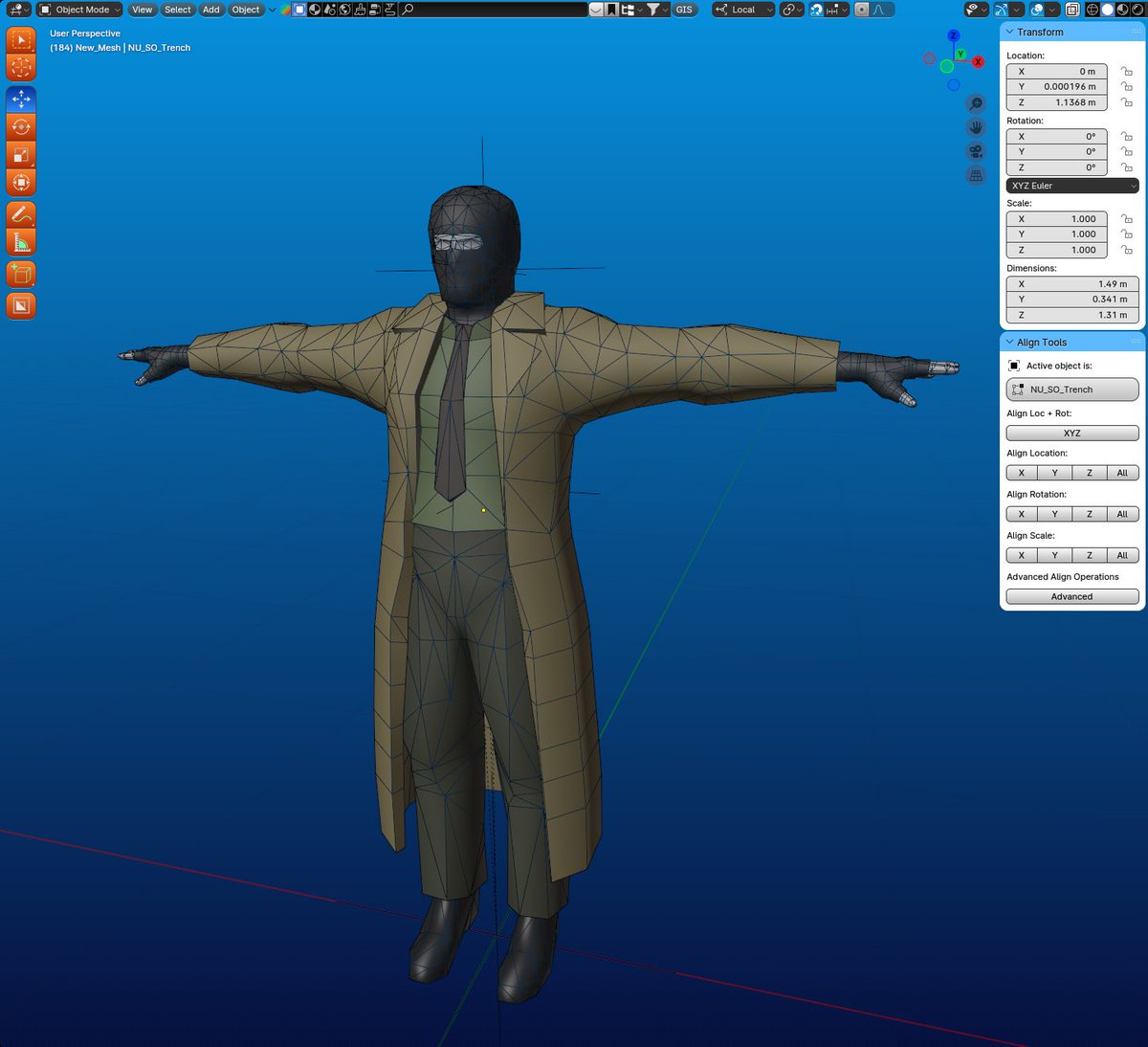Viewport: 1148px width, 1047px height.
Task: Collapse the Transform panel
Action: pos(1009,33)
